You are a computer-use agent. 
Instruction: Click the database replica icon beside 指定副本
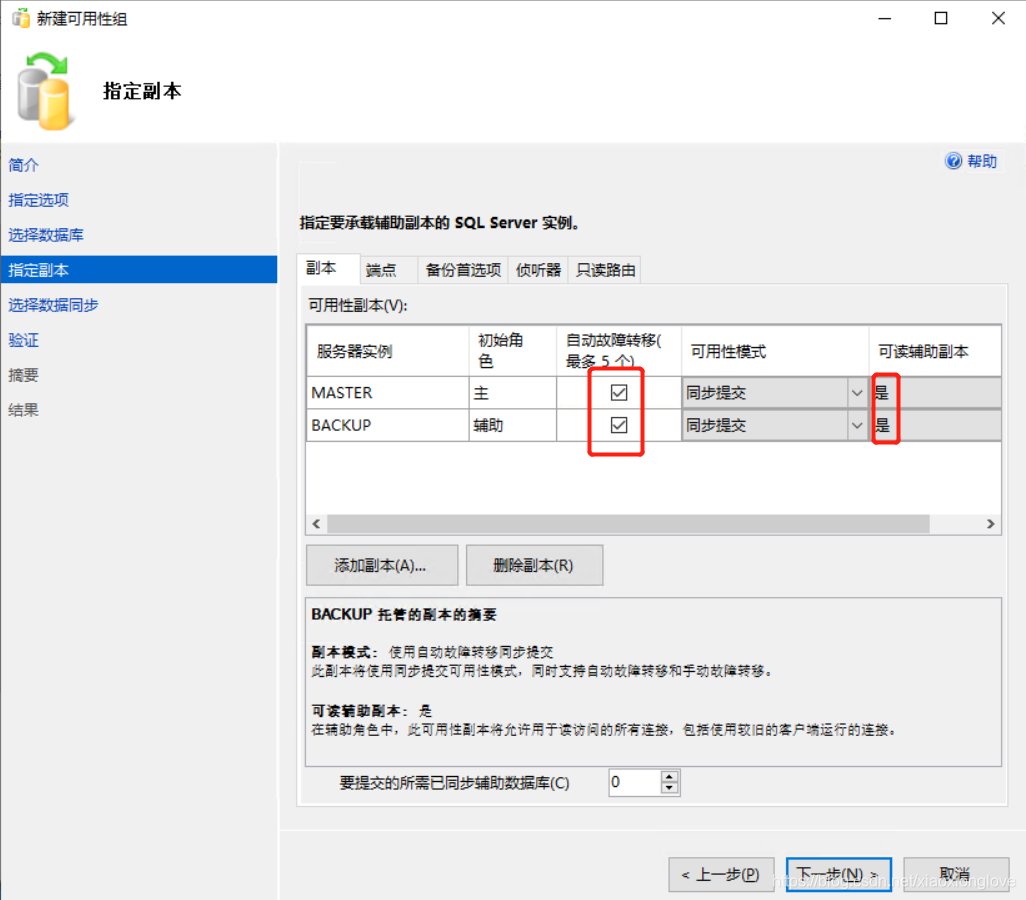point(44,92)
